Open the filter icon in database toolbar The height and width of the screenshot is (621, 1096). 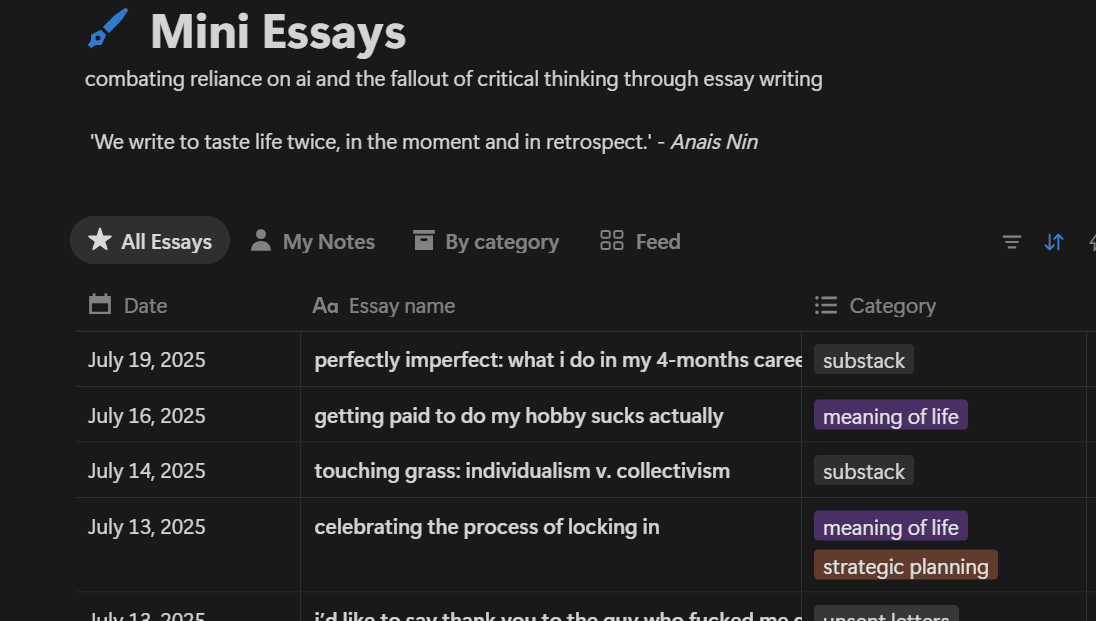point(1011,242)
